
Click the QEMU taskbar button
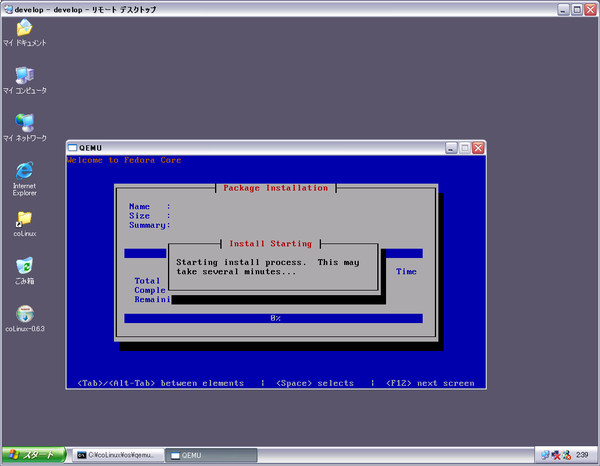211,455
